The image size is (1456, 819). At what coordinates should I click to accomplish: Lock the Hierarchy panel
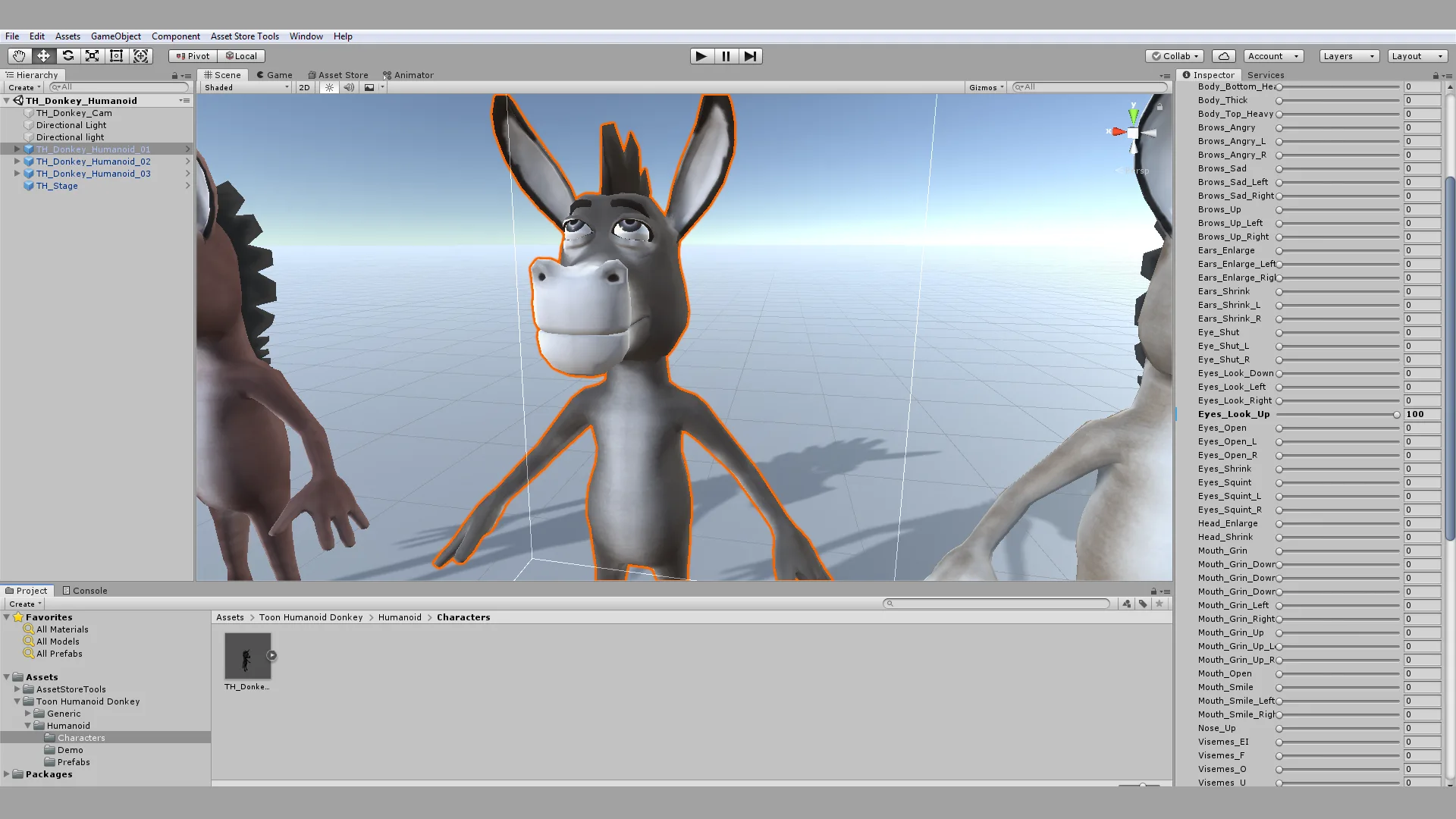click(x=174, y=75)
